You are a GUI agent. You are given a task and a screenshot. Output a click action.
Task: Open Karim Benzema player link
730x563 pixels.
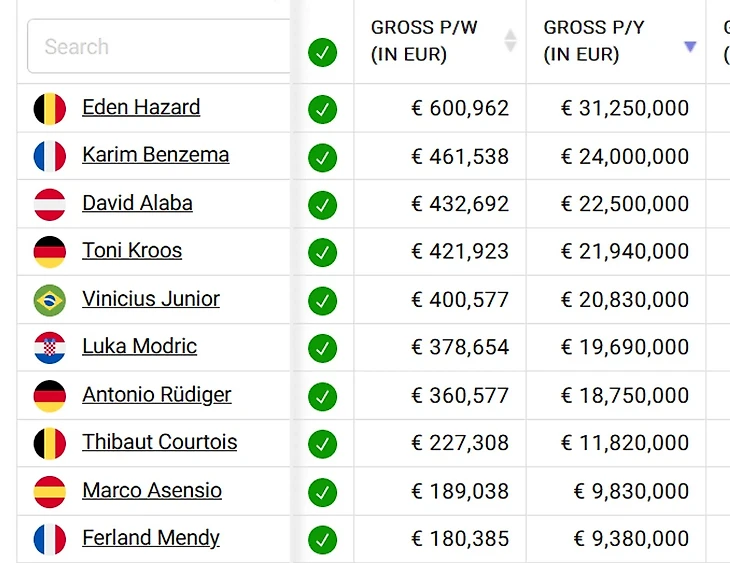coord(155,155)
